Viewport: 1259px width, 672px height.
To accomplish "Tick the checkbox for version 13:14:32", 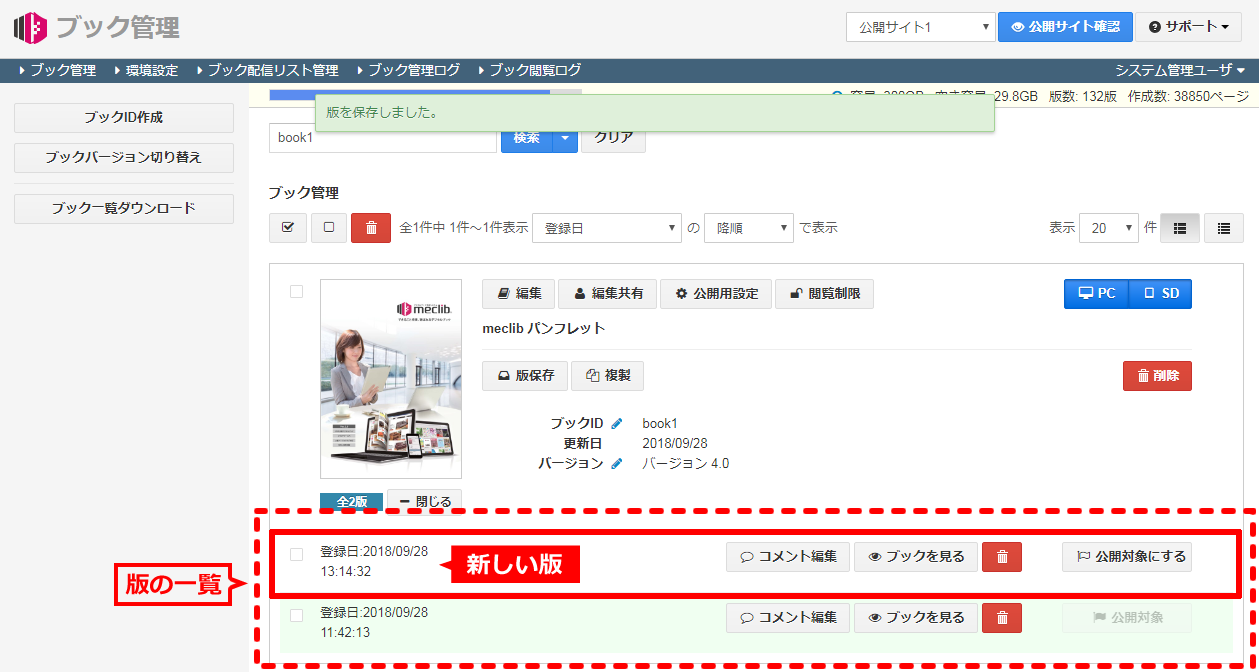I will (296, 554).
